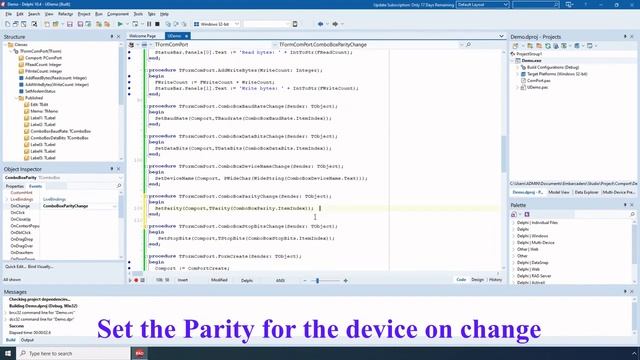
Task: Expand LiveBindings property in Object Inspector
Action: (x=7, y=199)
